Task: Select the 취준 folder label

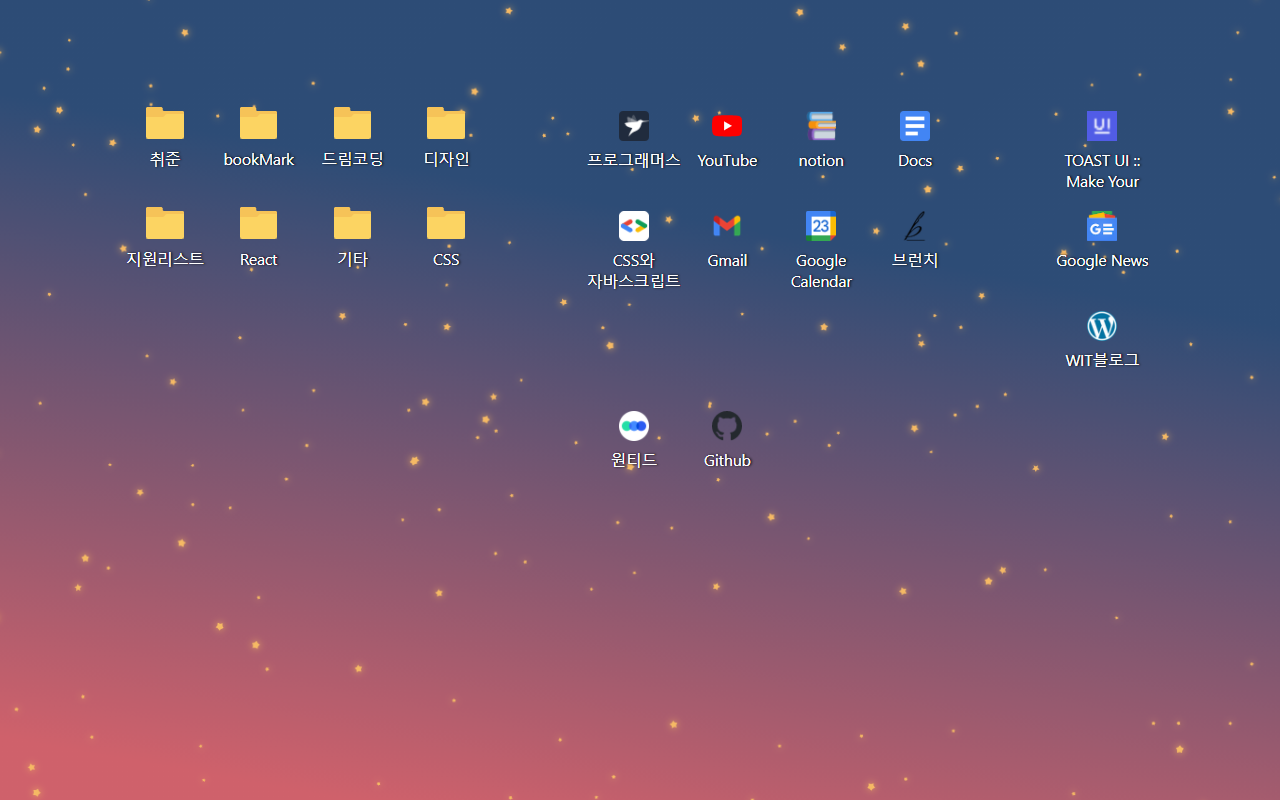Action: (x=165, y=160)
